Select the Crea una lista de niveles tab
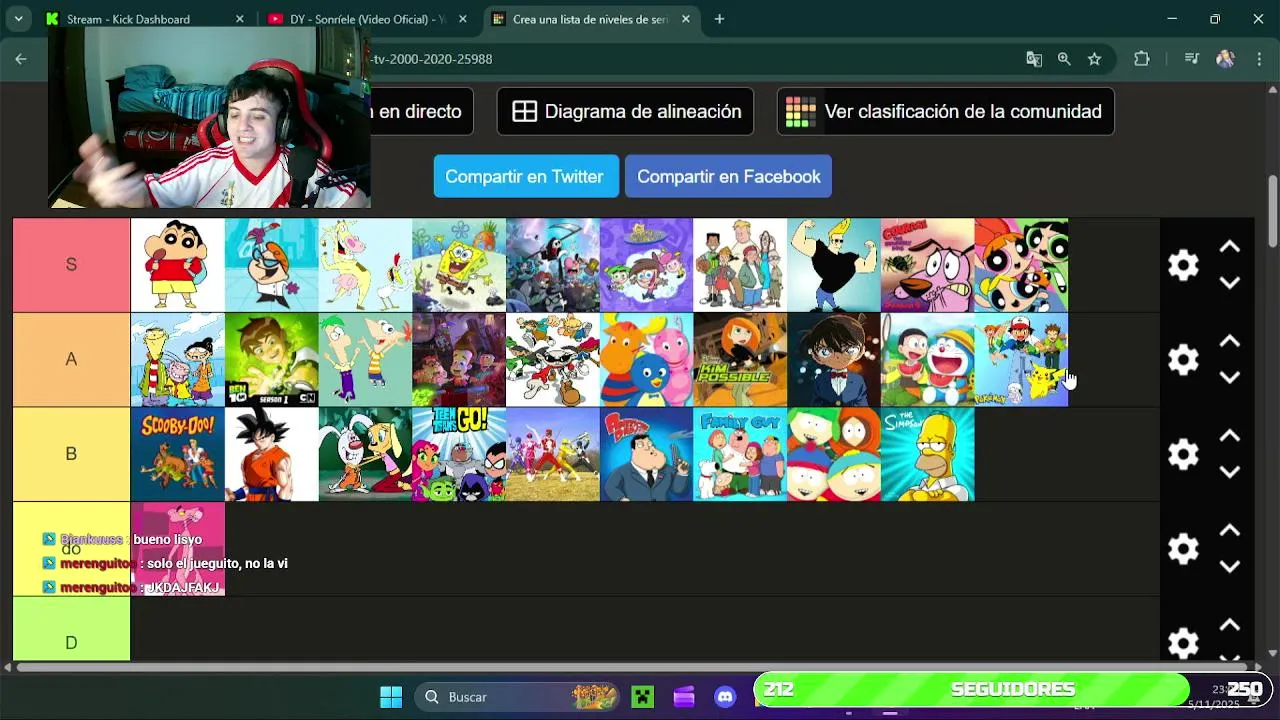The image size is (1280, 720). [x=592, y=19]
